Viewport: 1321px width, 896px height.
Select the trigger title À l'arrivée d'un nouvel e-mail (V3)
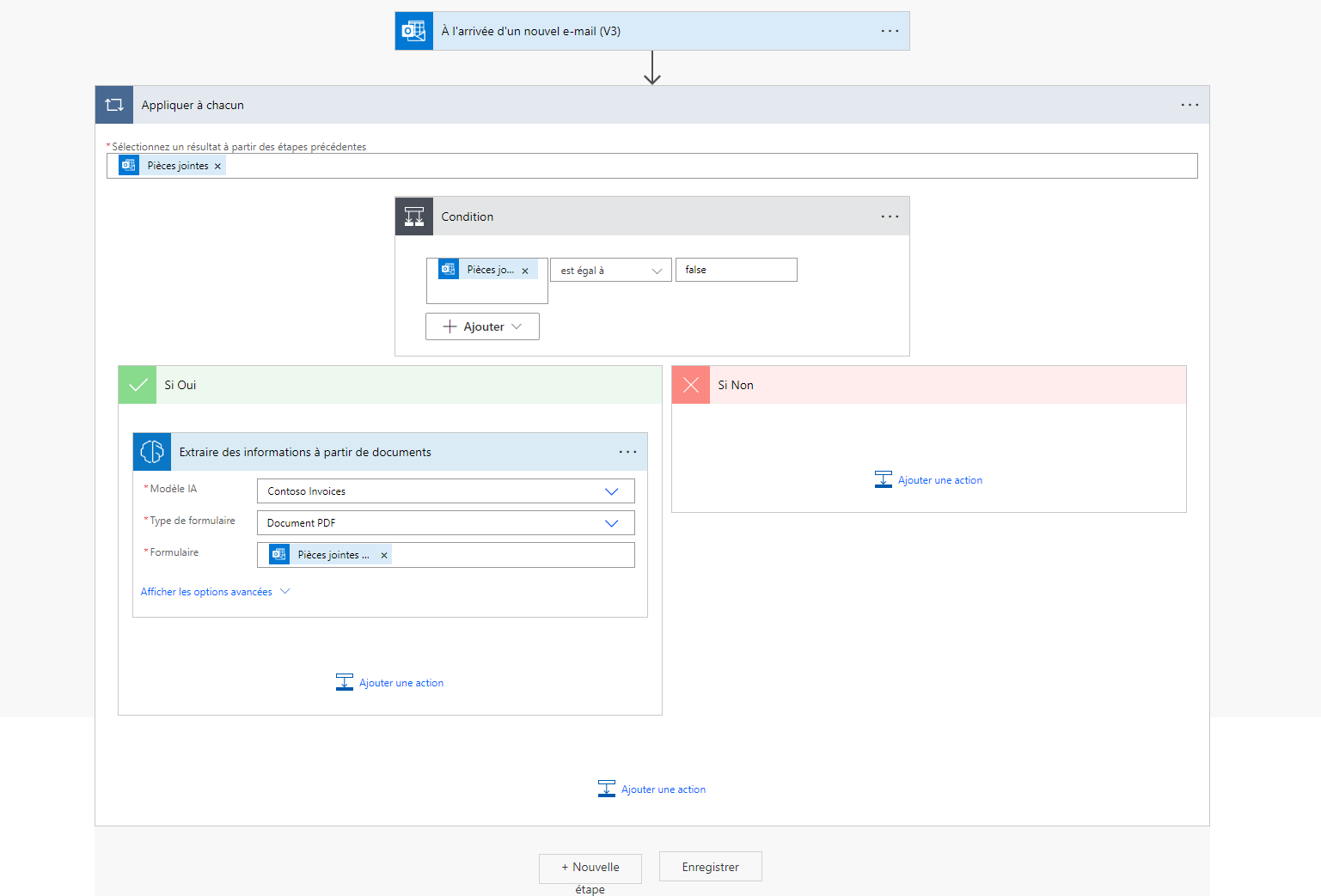(x=531, y=31)
